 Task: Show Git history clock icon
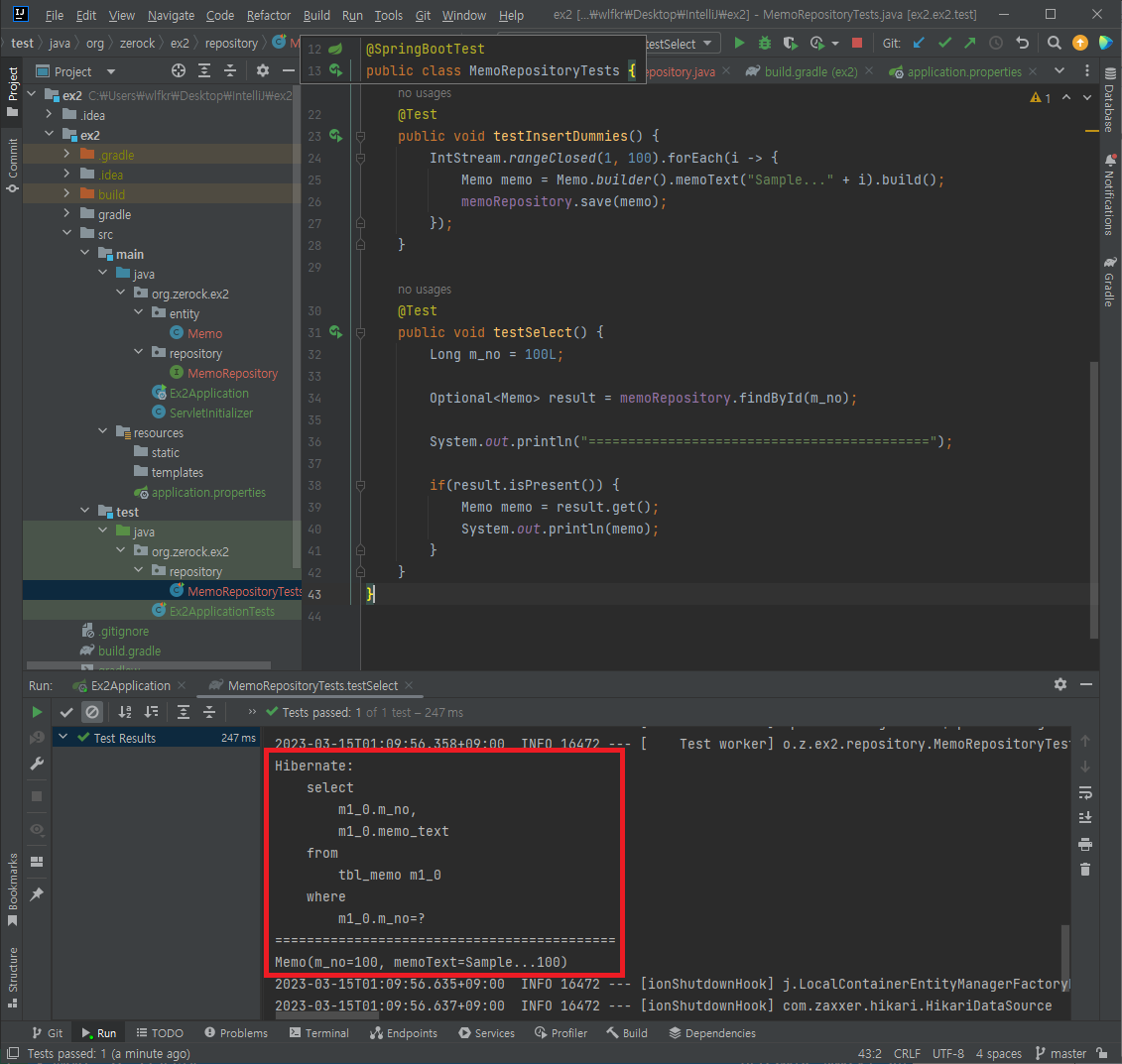995,43
